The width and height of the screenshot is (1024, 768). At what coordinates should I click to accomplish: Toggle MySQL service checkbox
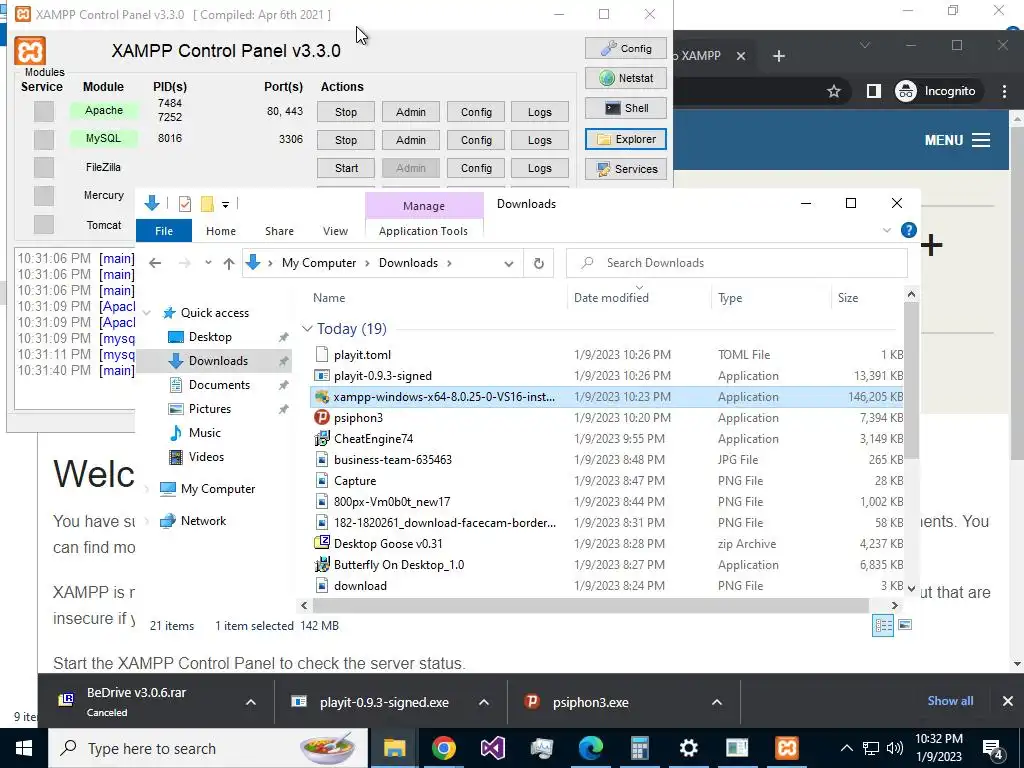click(44, 139)
